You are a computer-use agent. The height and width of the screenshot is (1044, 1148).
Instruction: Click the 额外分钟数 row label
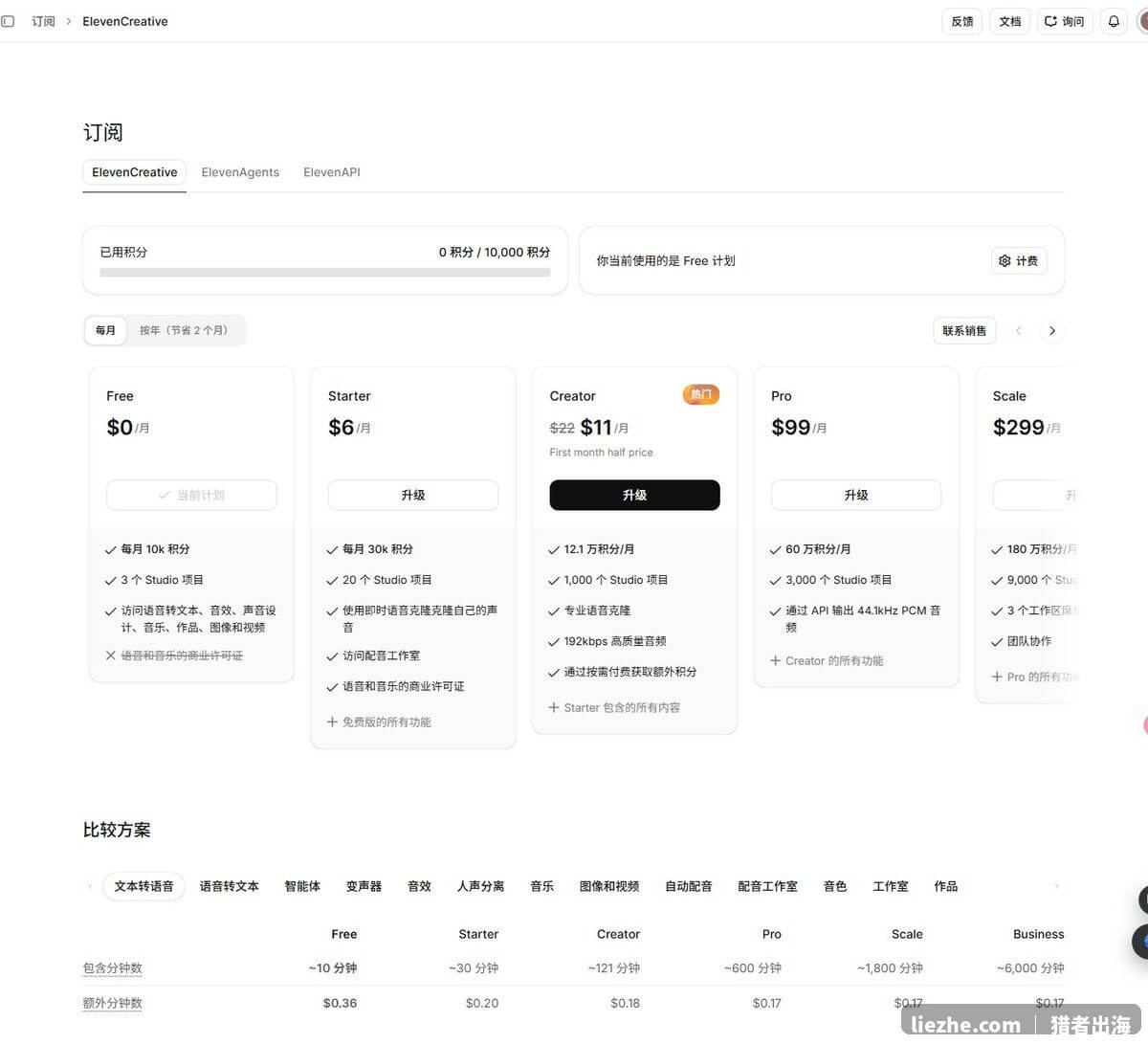[113, 1003]
